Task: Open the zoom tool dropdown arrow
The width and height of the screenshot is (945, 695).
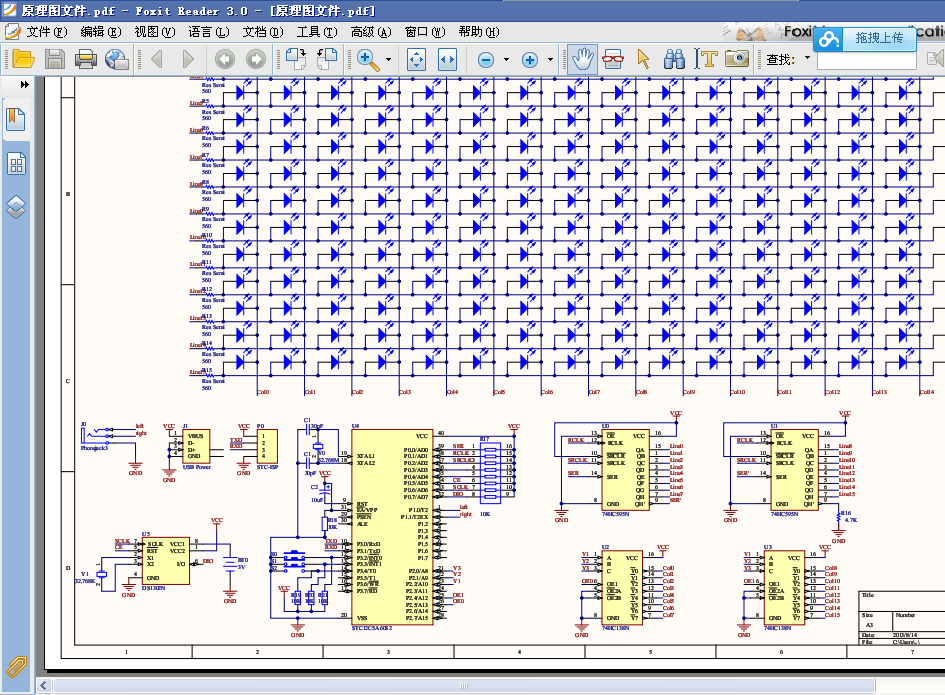Action: pos(390,60)
